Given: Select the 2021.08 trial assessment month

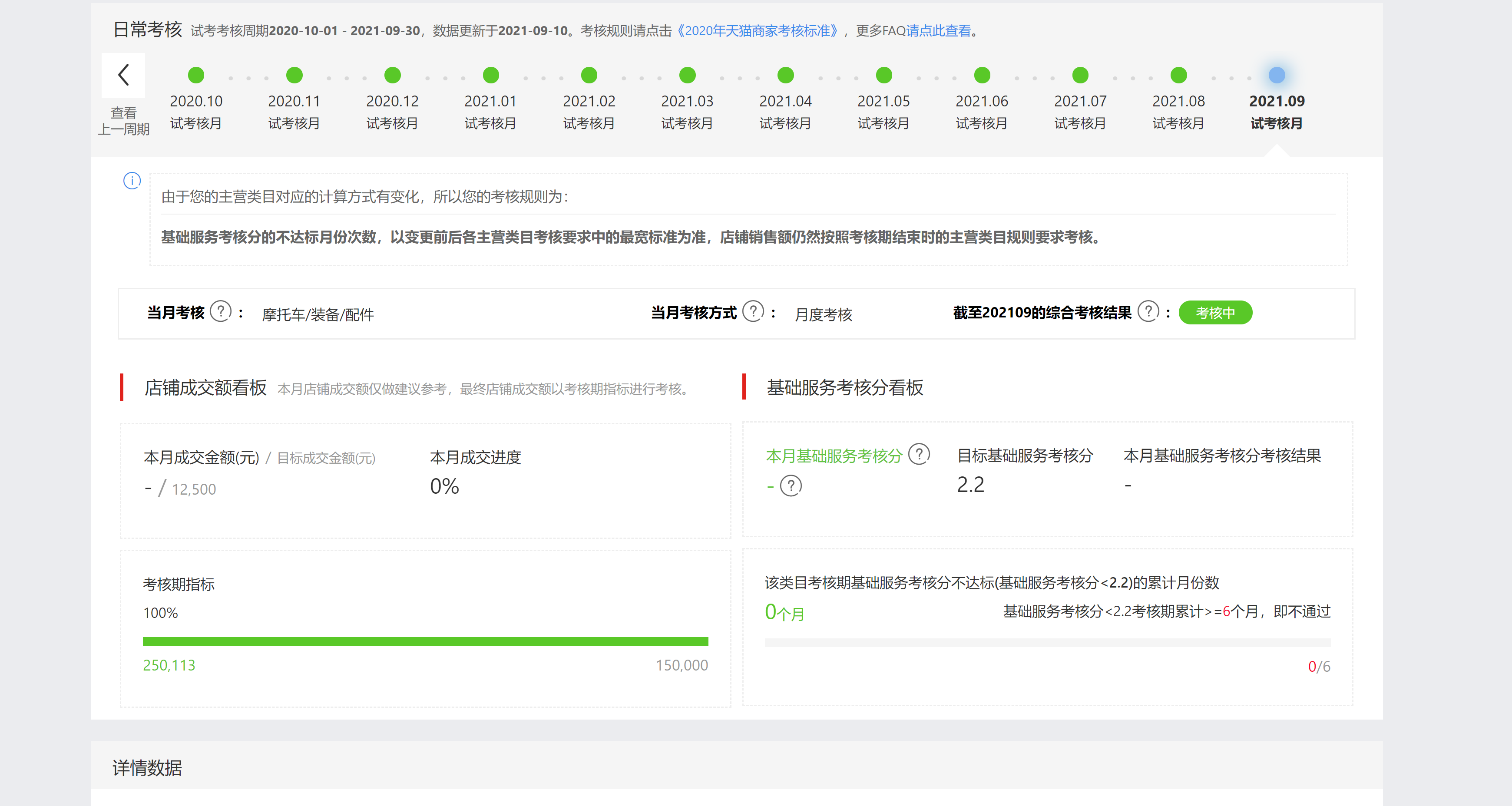Looking at the screenshot, I should point(1178,99).
